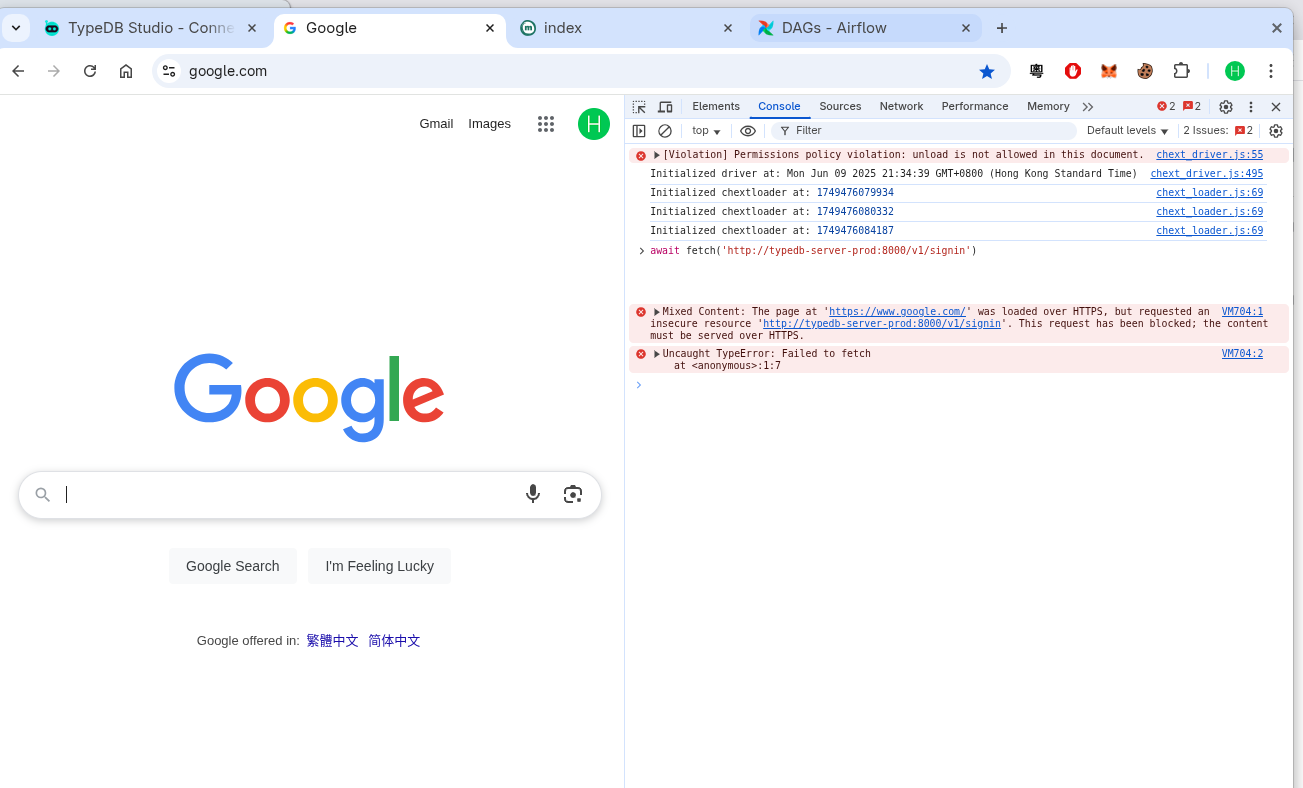Show the console sidebar

click(639, 131)
